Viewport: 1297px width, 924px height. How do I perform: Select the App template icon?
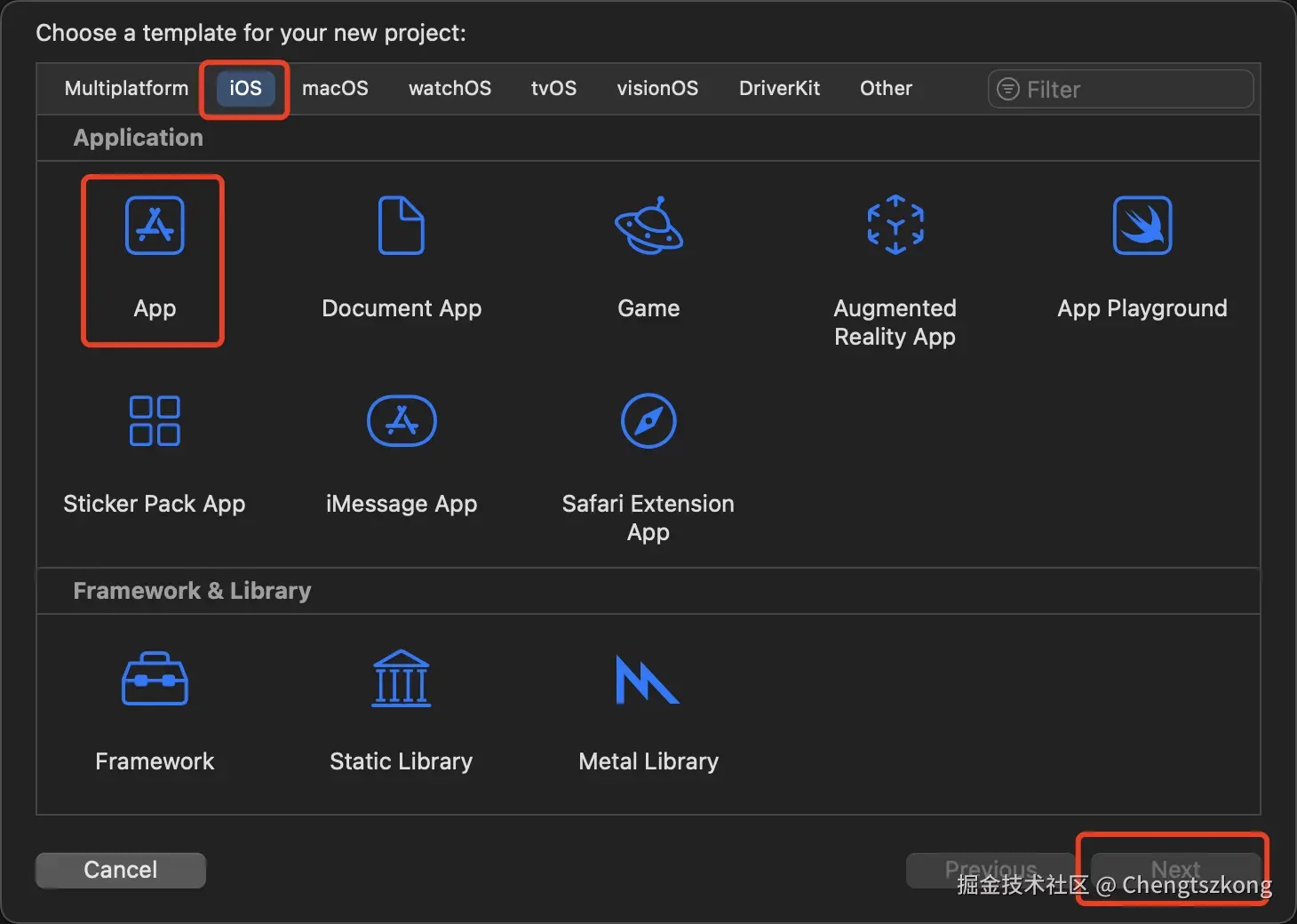[x=155, y=226]
